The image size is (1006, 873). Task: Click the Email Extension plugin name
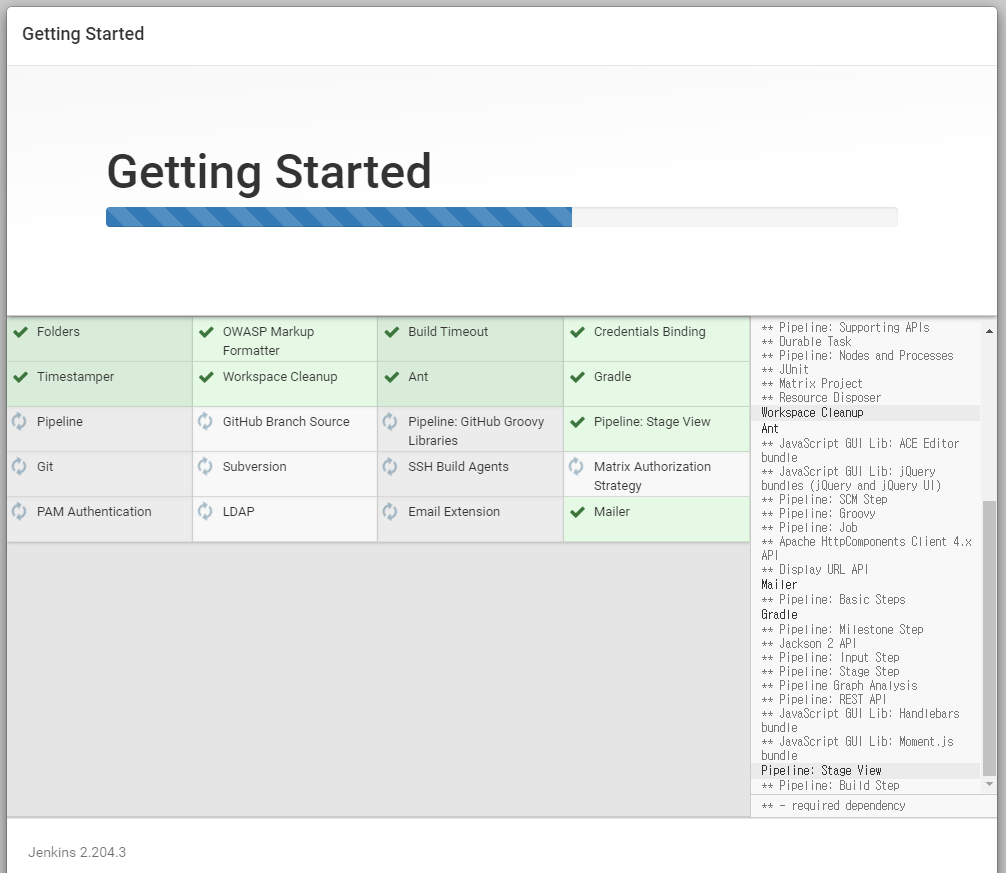454,511
